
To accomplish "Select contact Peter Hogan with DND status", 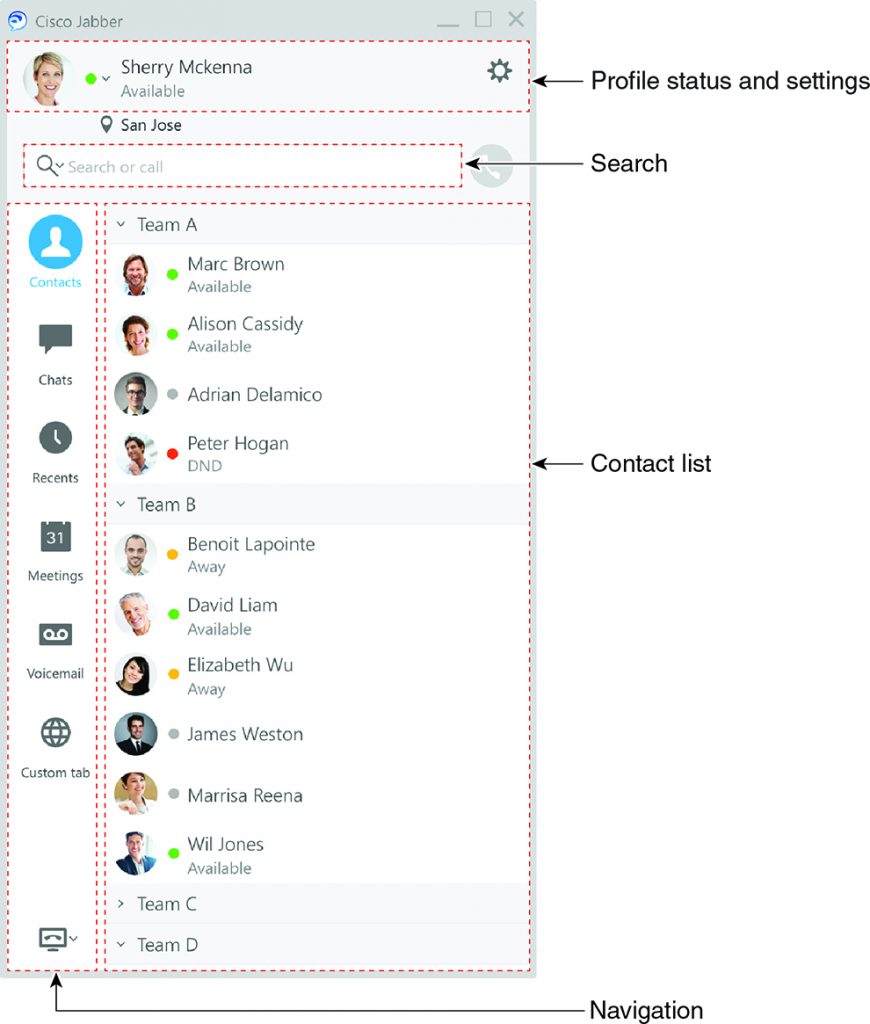I will (x=319, y=453).
